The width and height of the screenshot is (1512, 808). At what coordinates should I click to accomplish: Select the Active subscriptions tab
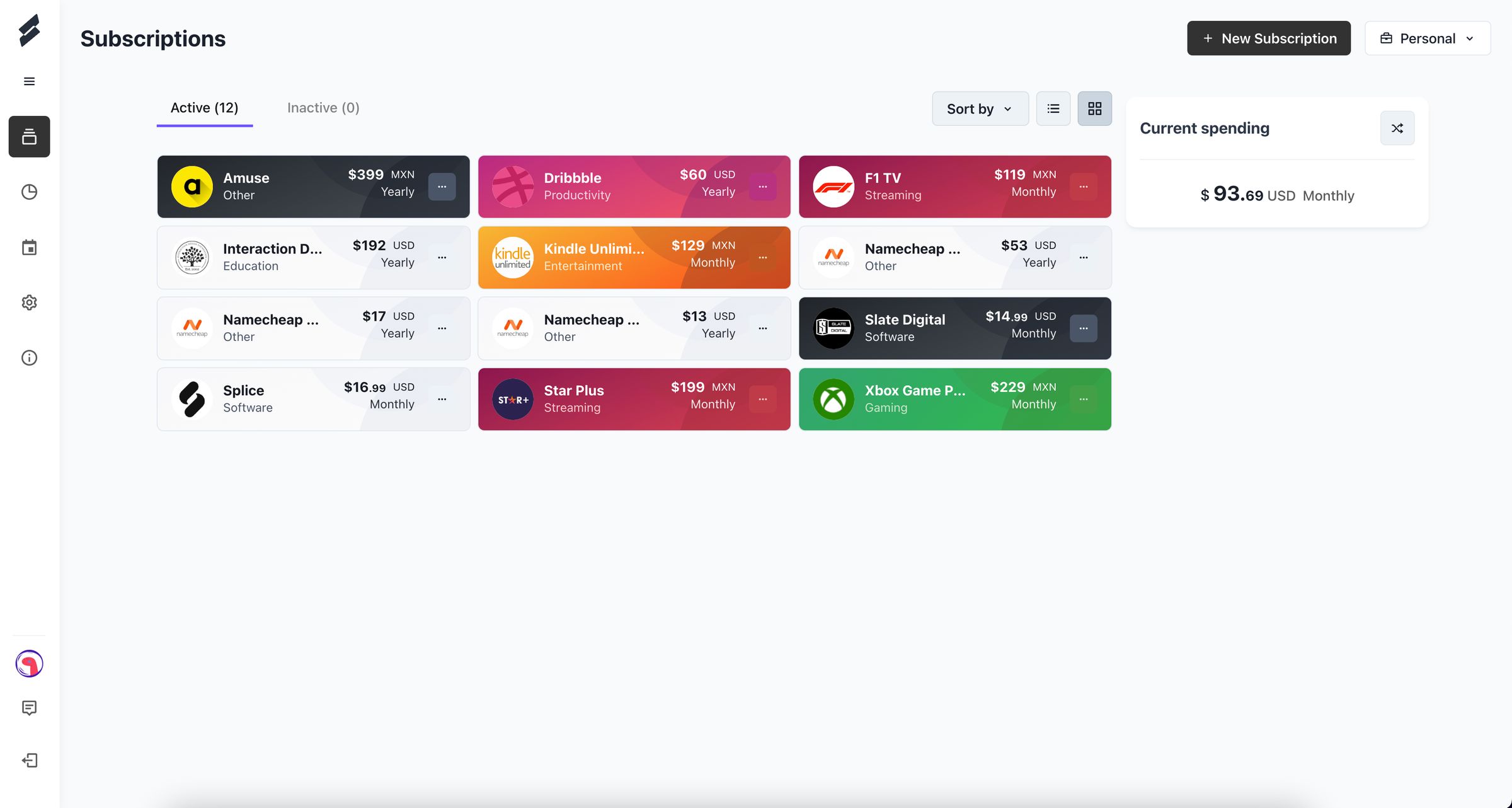[x=203, y=107]
